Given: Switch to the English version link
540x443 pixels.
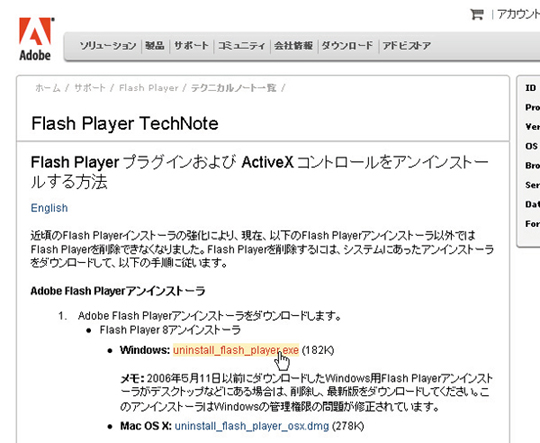Looking at the screenshot, I should tap(49, 208).
